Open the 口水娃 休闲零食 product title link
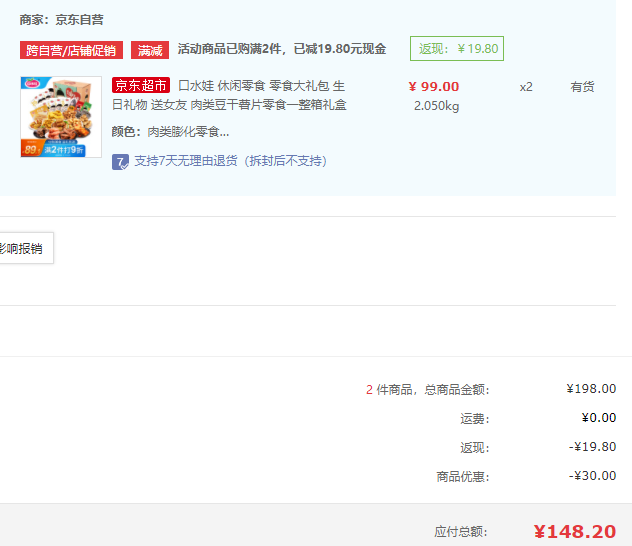Viewport: 632px width, 546px height. click(x=229, y=95)
